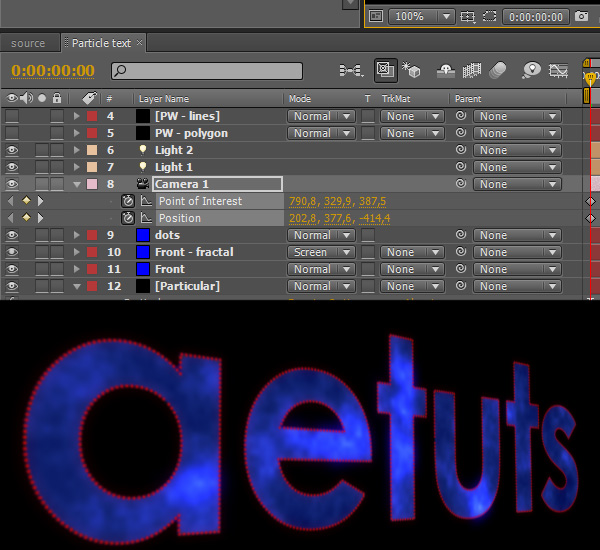Take a snapshot with the camera icon
The image size is (600, 550).
581,16
